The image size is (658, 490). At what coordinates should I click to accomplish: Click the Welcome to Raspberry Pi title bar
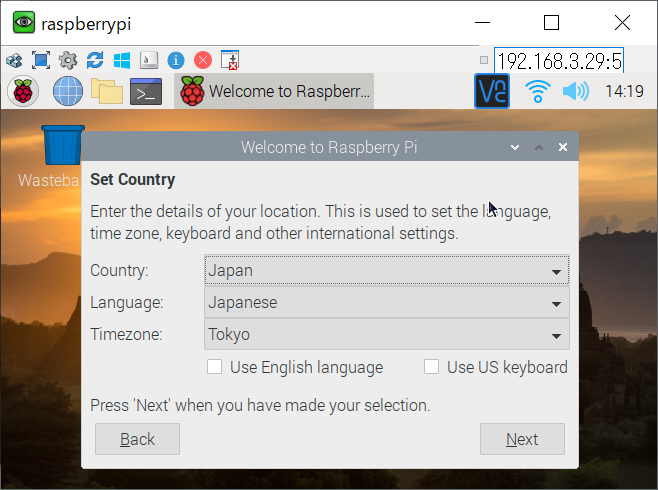pos(329,147)
